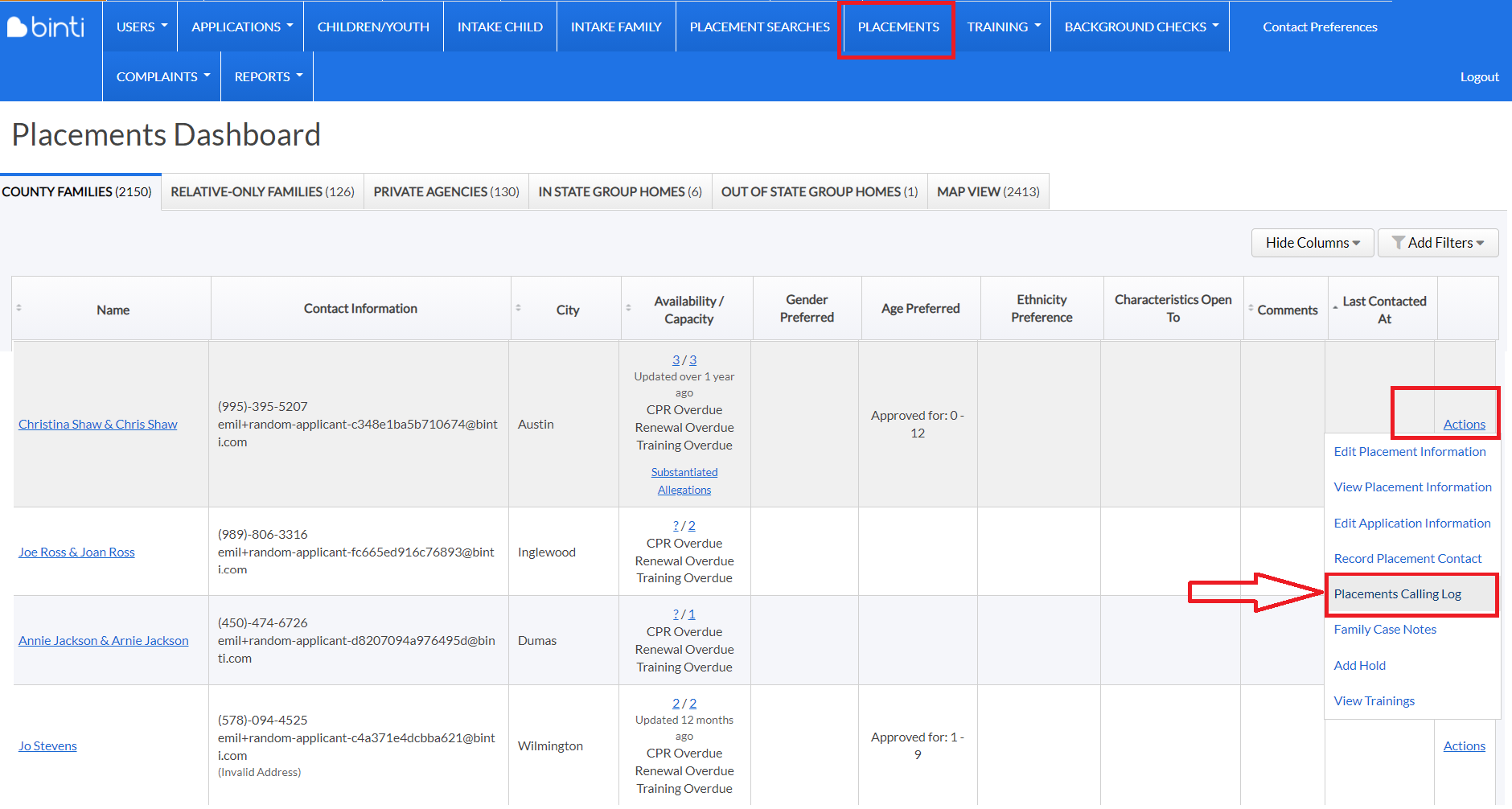Switch to Relative-Only Families tab
This screenshot has height=809, width=1512.
tap(262, 191)
